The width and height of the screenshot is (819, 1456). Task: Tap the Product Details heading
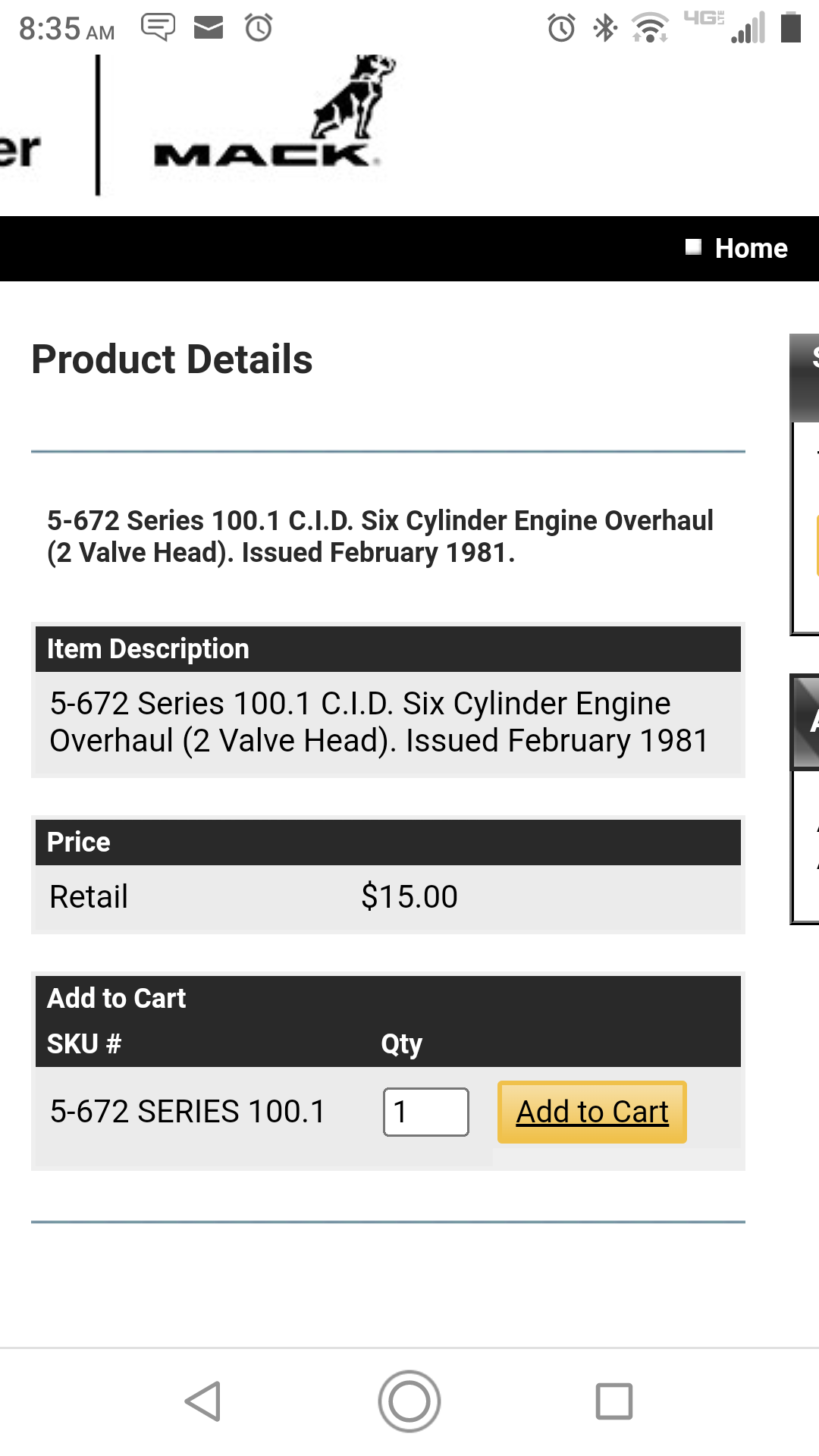(x=172, y=359)
